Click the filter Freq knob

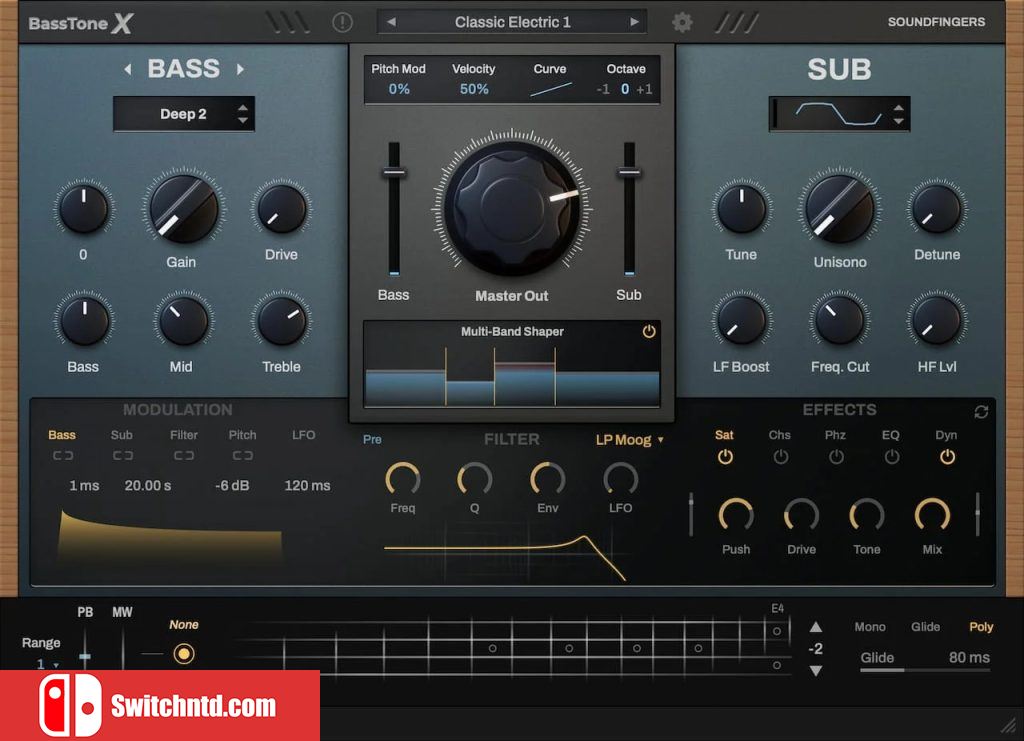[403, 480]
